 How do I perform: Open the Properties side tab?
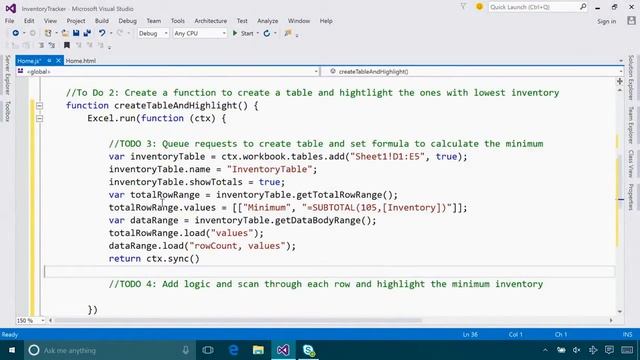click(631, 197)
